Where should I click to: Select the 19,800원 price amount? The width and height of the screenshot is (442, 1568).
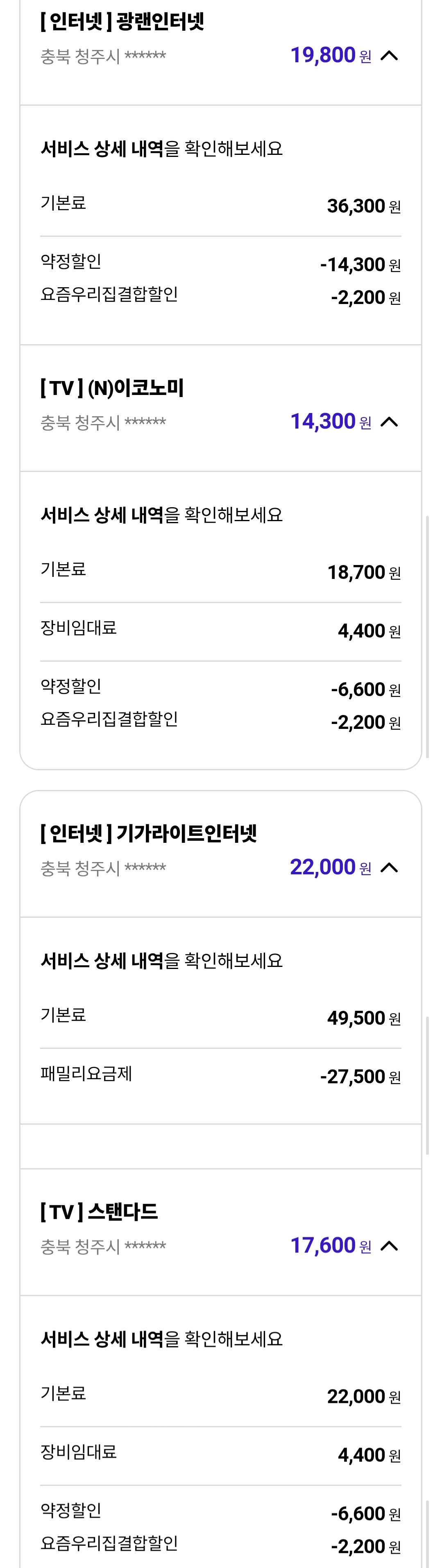coord(322,54)
